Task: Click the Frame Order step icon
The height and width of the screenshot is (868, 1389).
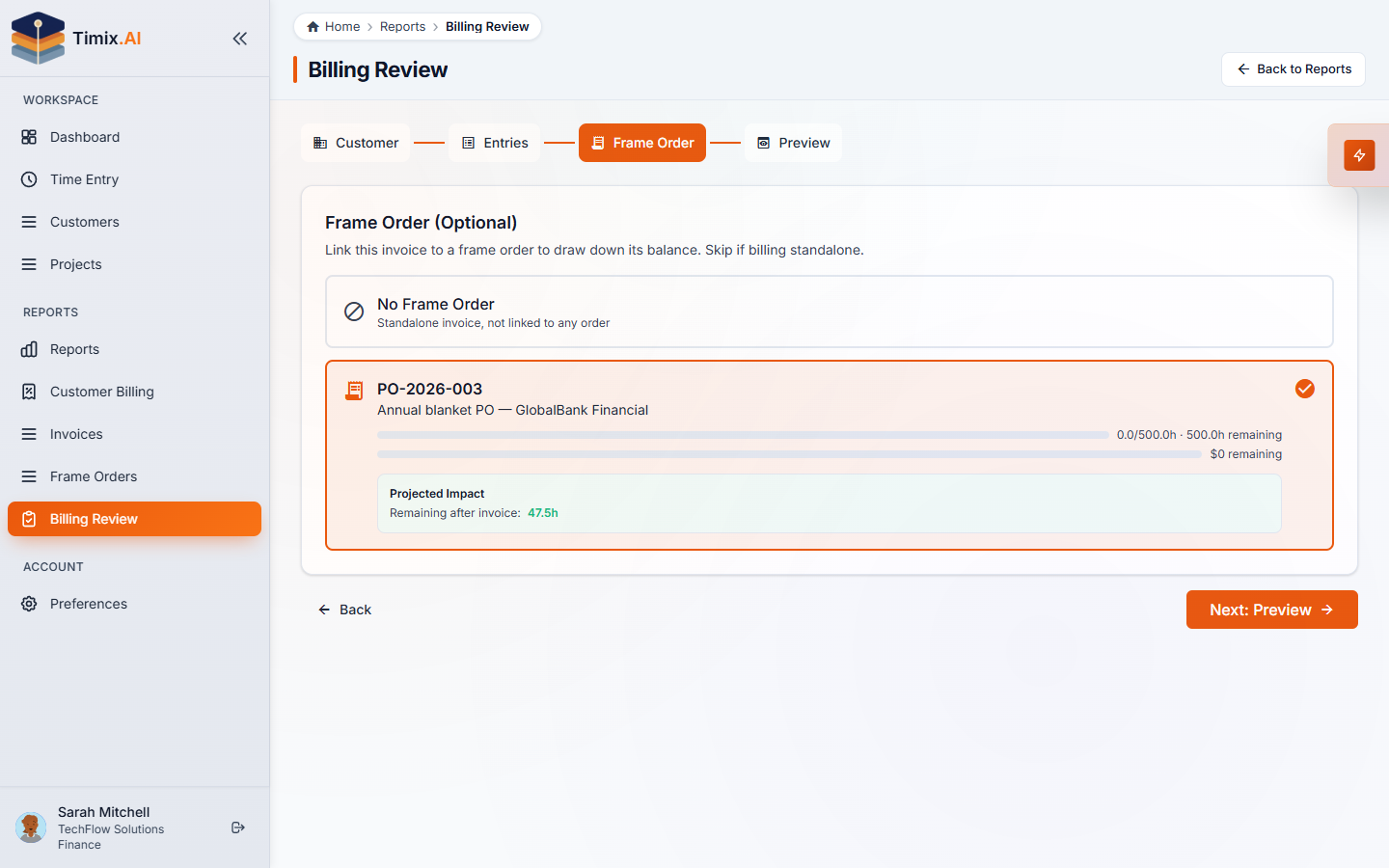Action: pos(598,143)
